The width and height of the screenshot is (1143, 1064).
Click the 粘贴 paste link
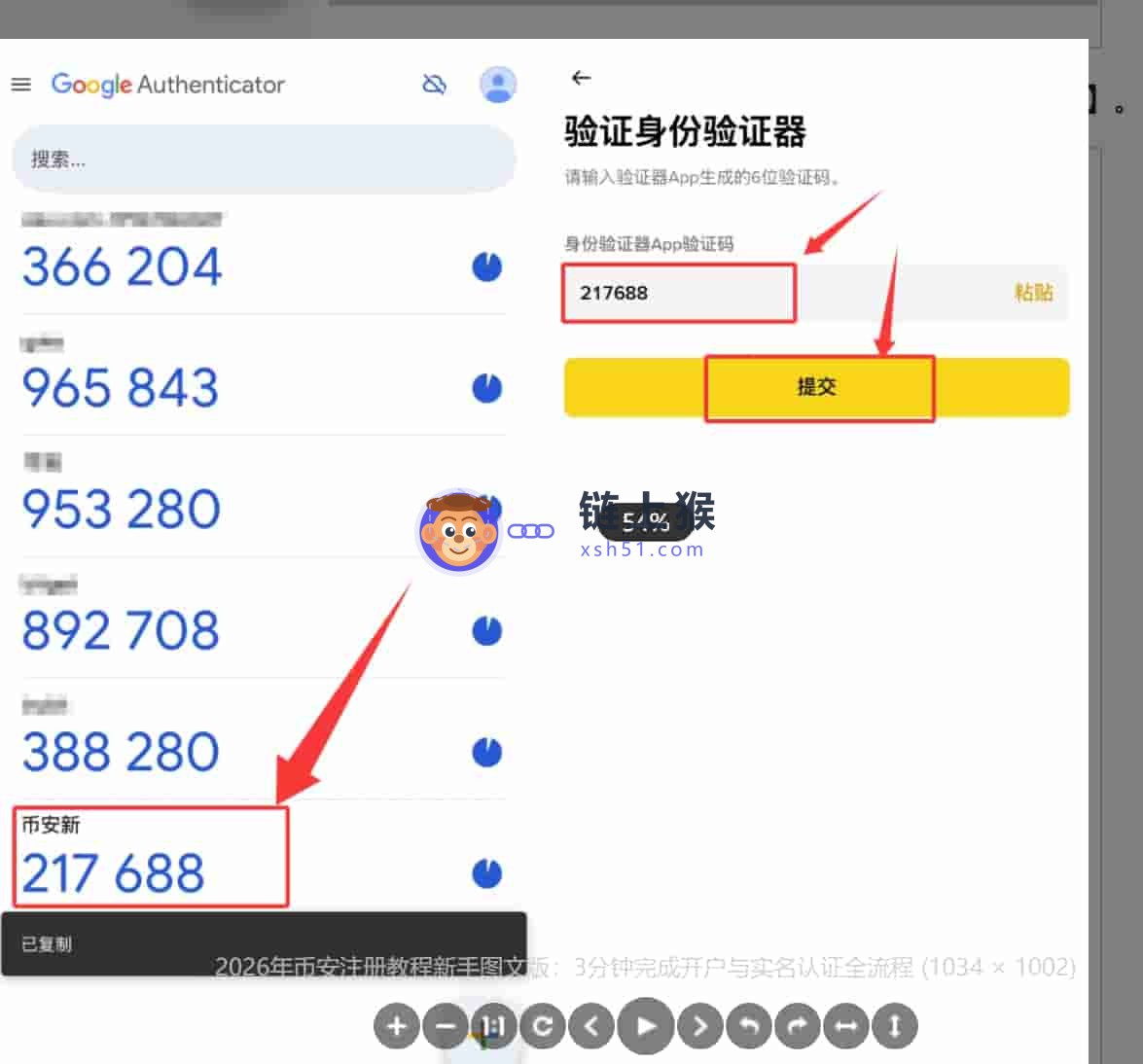(x=1033, y=293)
